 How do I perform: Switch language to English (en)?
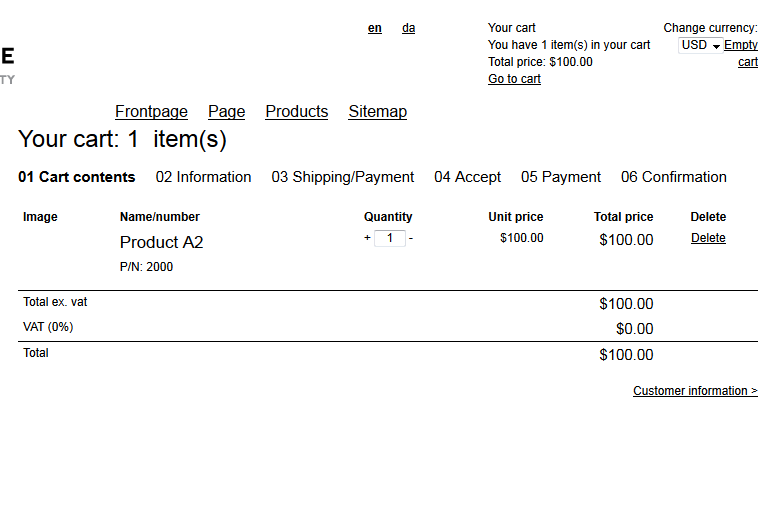375,28
